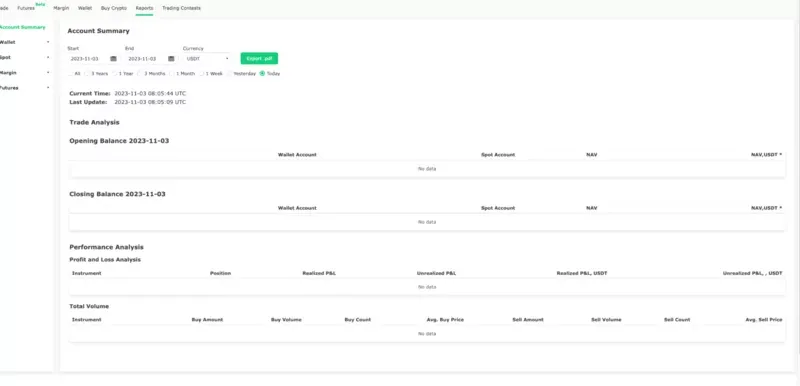Click the Avg. Sell Price column header
Viewport: 800px width, 386px height.
764,320
